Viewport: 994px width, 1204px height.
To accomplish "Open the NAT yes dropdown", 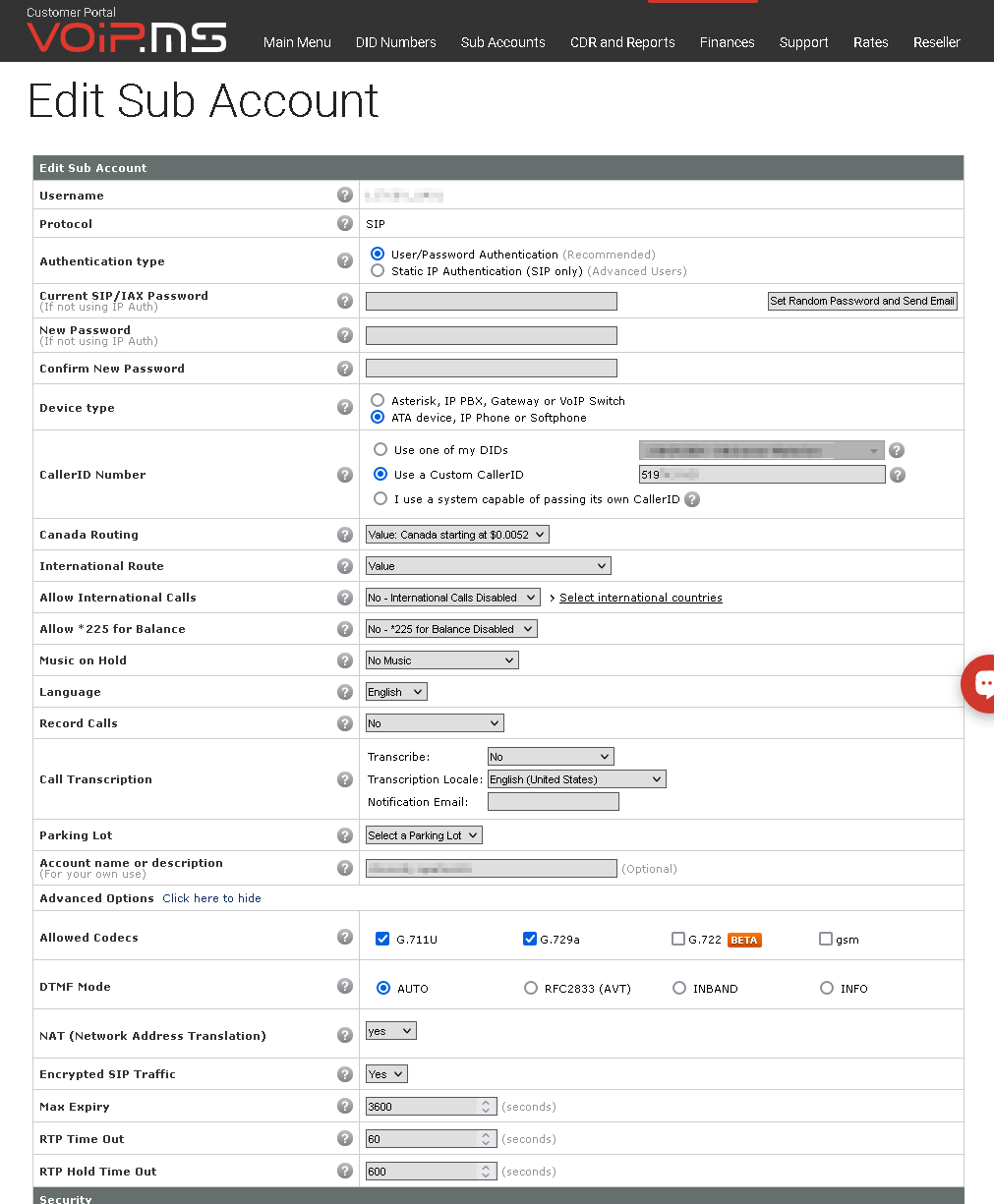I will click(x=391, y=1031).
